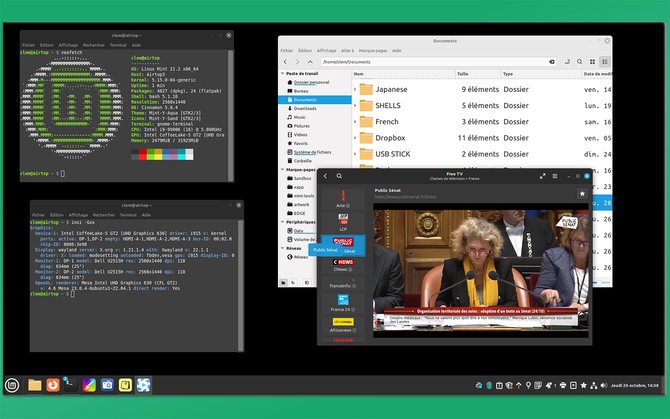Expand the Japanese folder row
Image resolution: width=670 pixels, height=419 pixels.
pos(355,89)
